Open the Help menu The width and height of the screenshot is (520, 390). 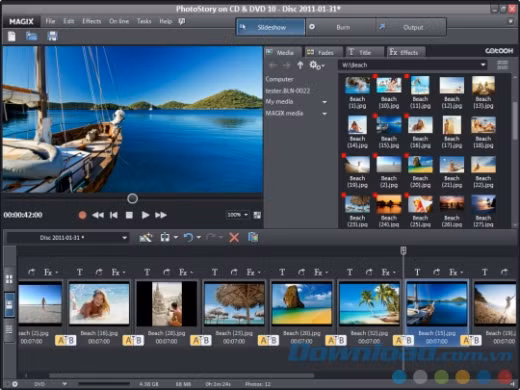pos(165,21)
